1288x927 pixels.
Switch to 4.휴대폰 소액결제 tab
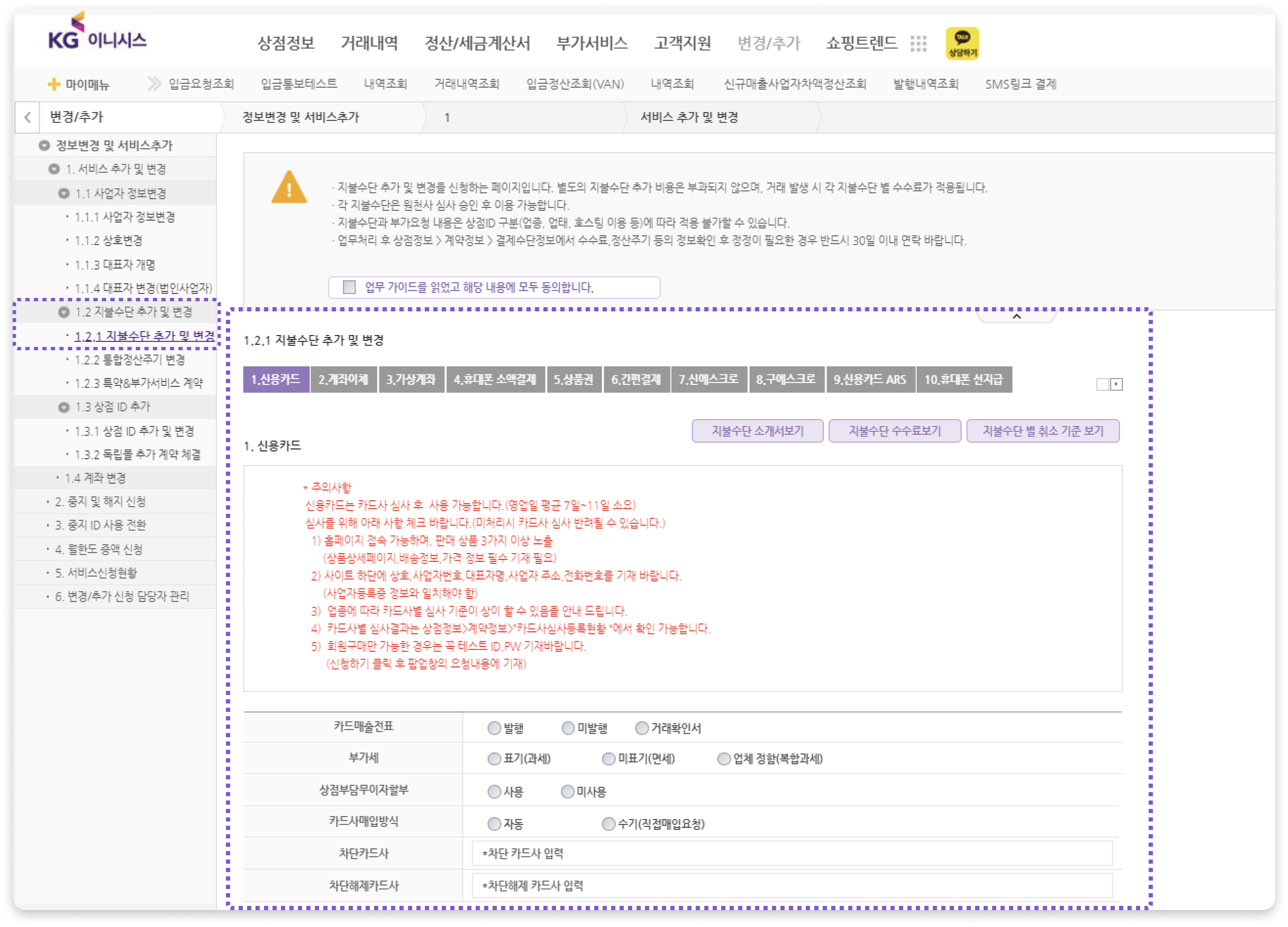(x=495, y=379)
